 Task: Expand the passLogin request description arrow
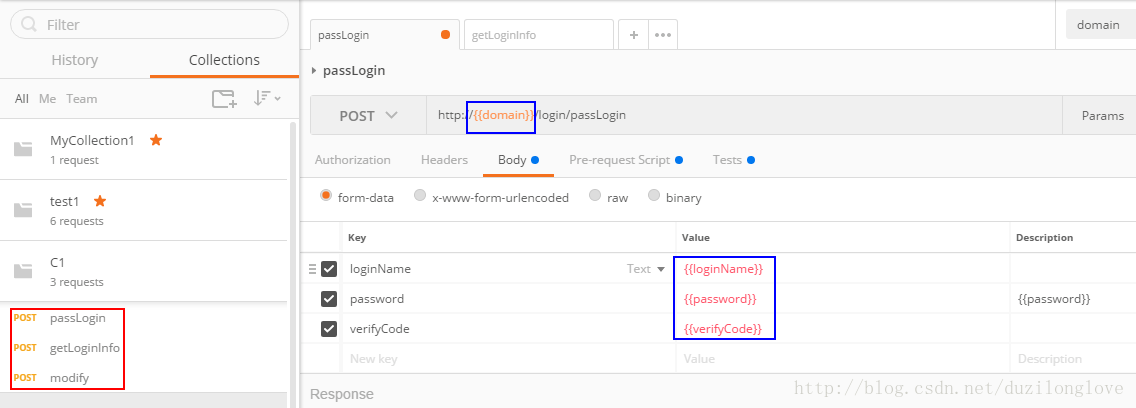pyautogui.click(x=315, y=71)
